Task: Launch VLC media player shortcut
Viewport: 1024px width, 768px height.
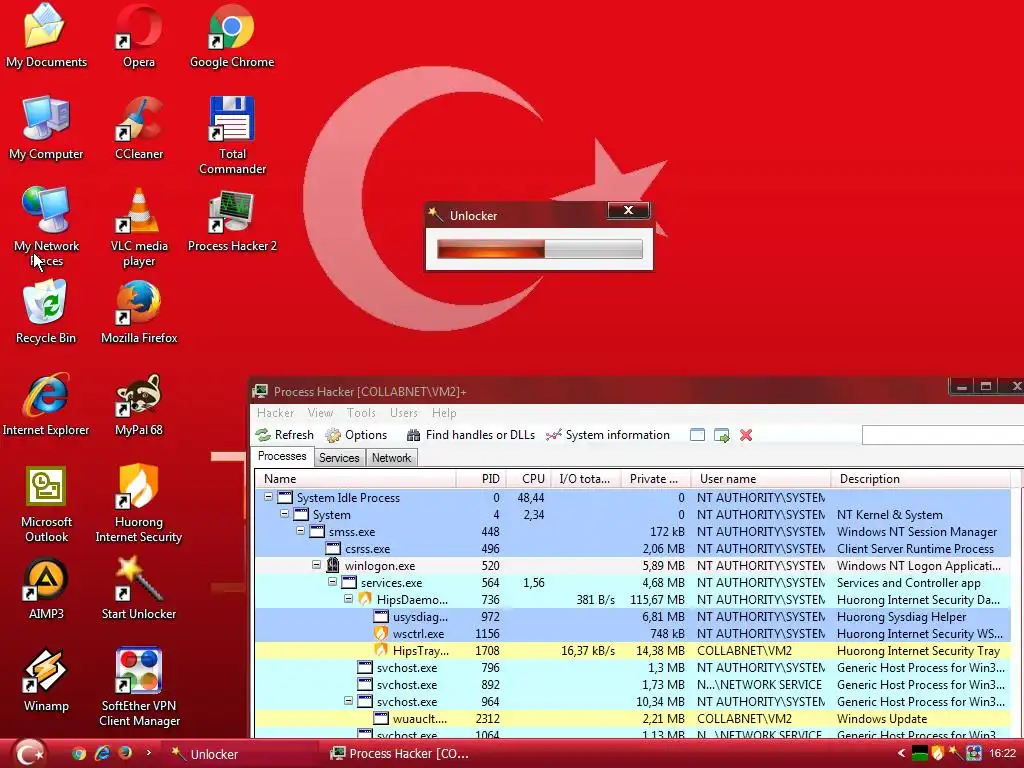Action: point(138,227)
